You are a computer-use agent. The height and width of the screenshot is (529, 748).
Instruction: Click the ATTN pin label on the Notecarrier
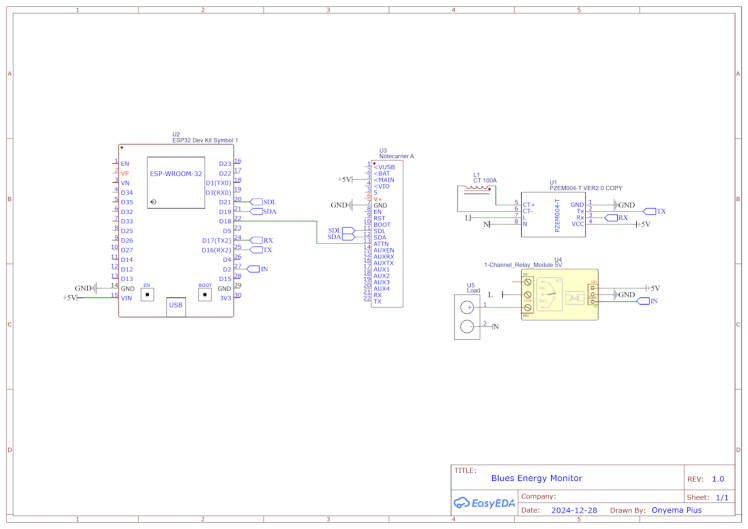click(x=381, y=244)
